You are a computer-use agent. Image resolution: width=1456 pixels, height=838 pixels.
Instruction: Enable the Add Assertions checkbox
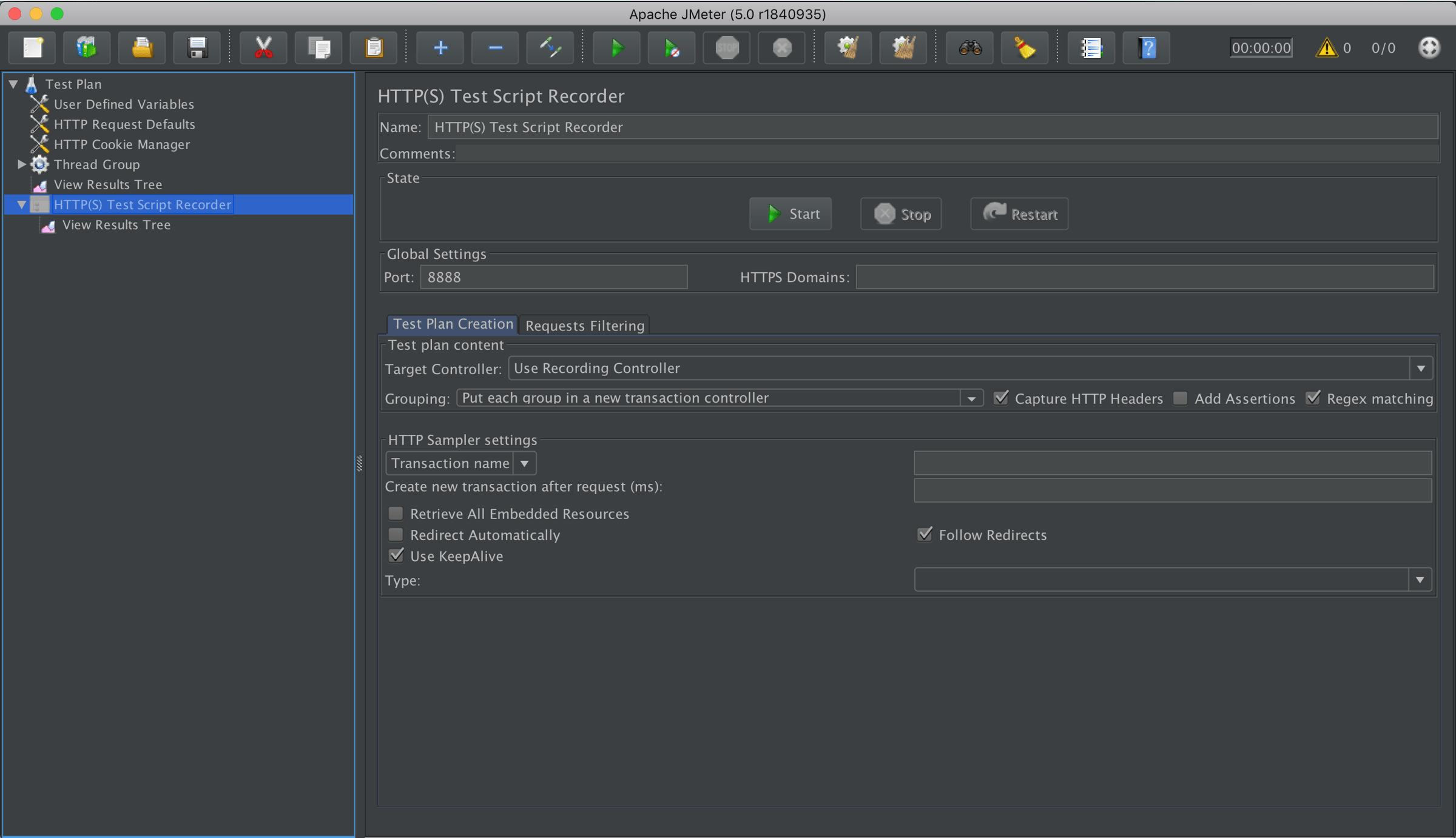1180,398
